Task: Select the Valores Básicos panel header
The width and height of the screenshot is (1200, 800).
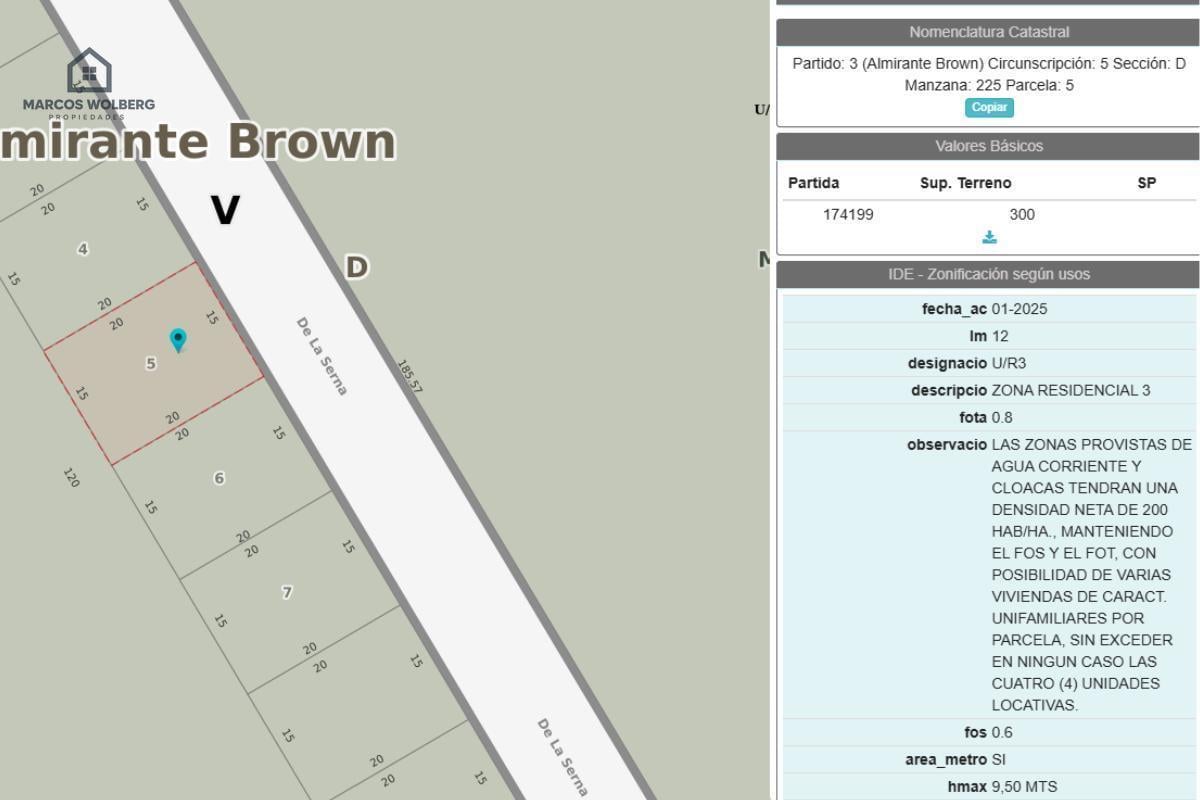Action: (988, 146)
